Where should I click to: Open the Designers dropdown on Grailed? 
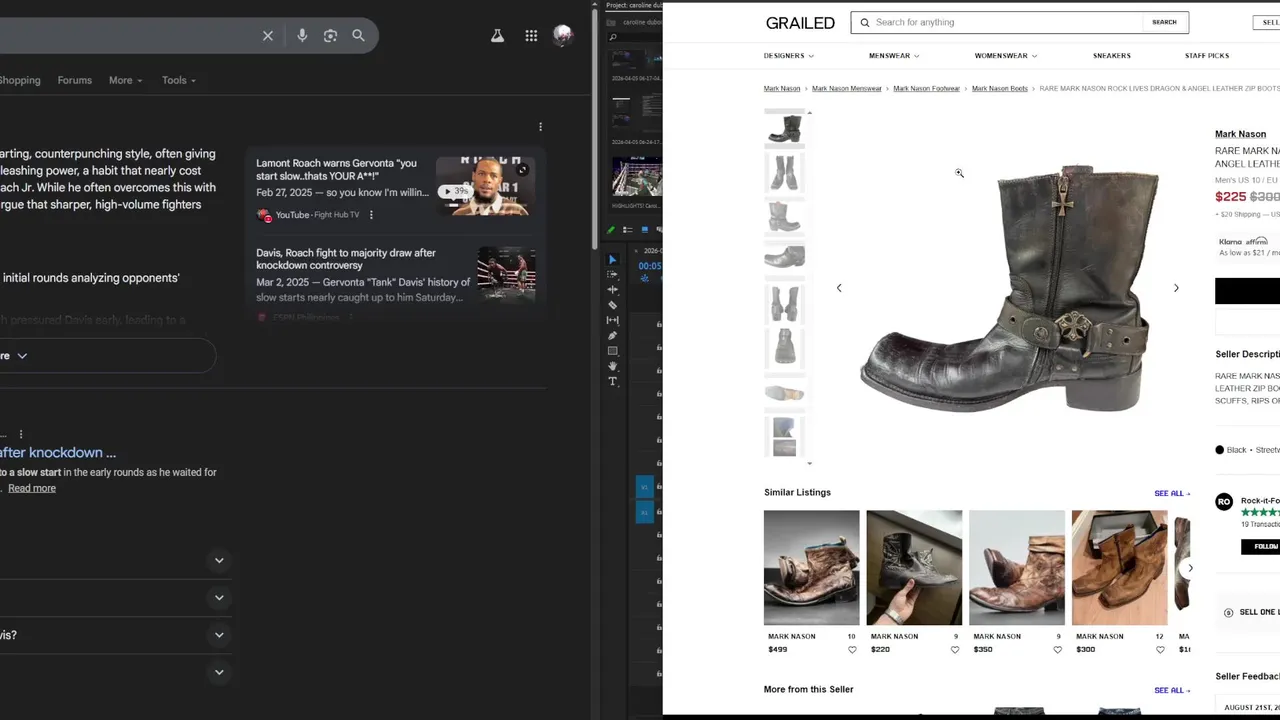coord(789,56)
